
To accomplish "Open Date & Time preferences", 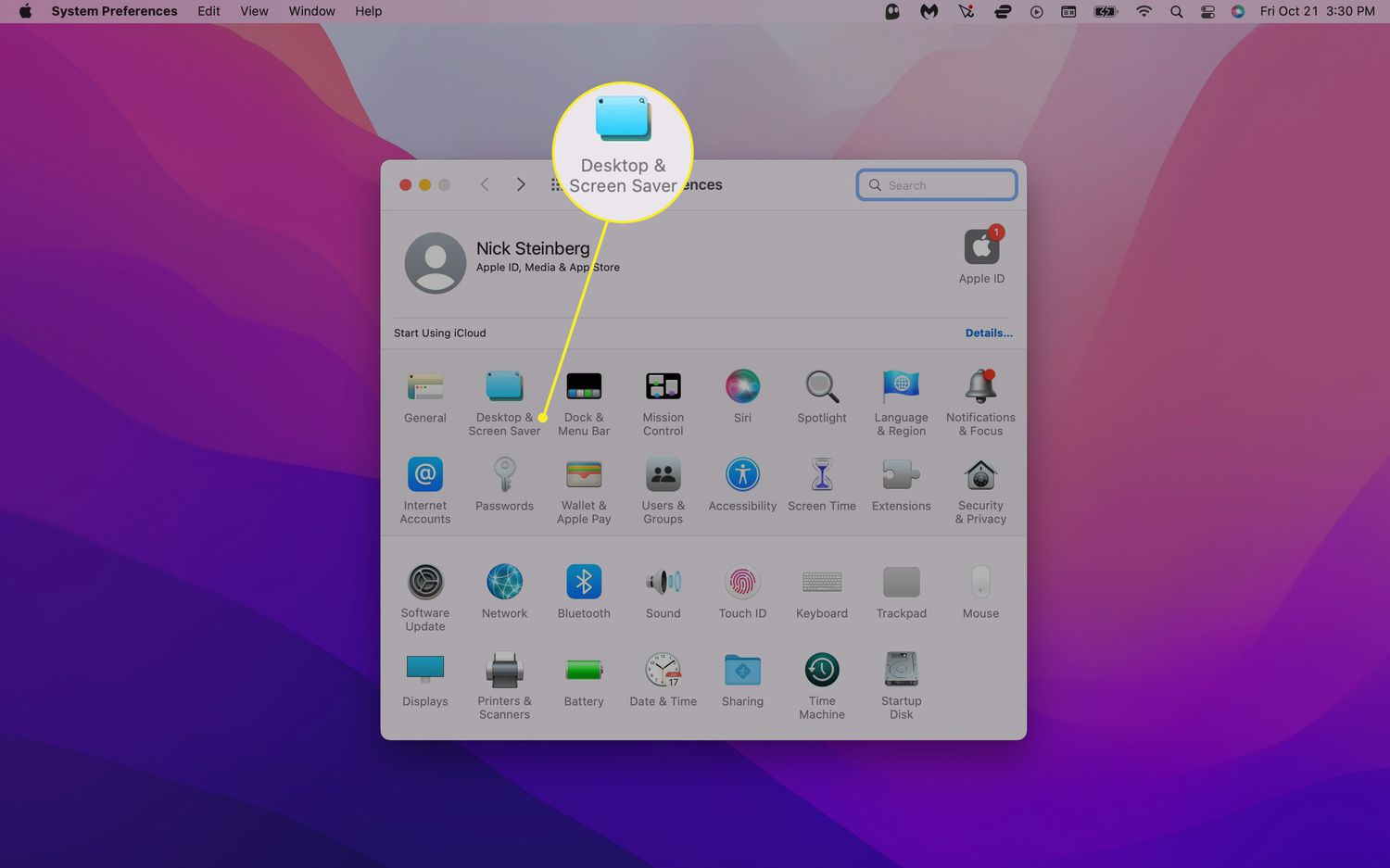I will tap(663, 680).
